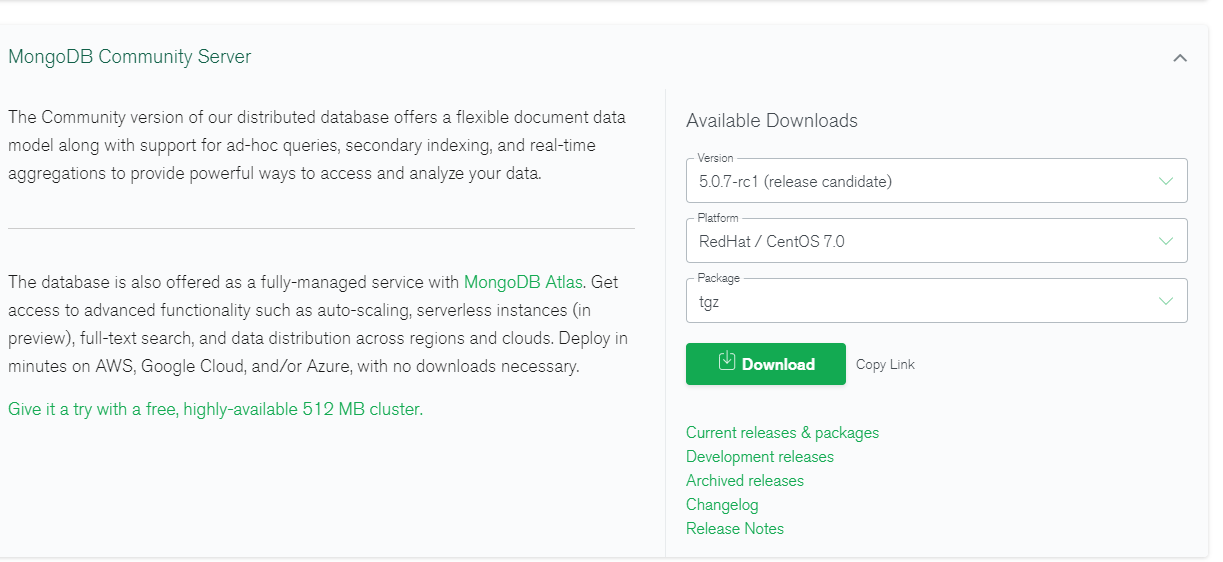Open the Release Notes link
The height and width of the screenshot is (562, 1223).
(x=734, y=529)
